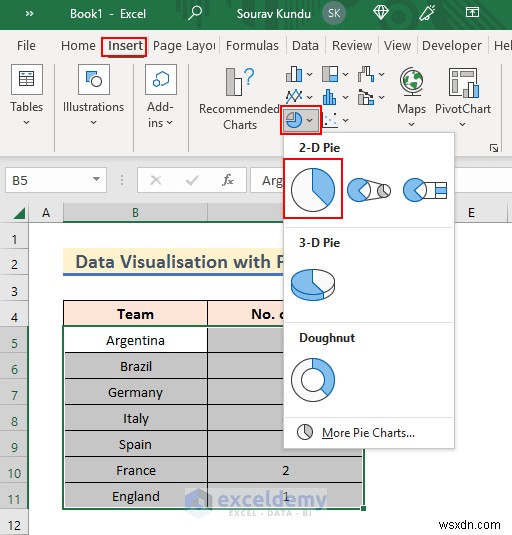Viewport: 512px width, 535px height.
Task: Expand the waterfall chart dropdown arrow
Action: pyautogui.click(x=382, y=74)
